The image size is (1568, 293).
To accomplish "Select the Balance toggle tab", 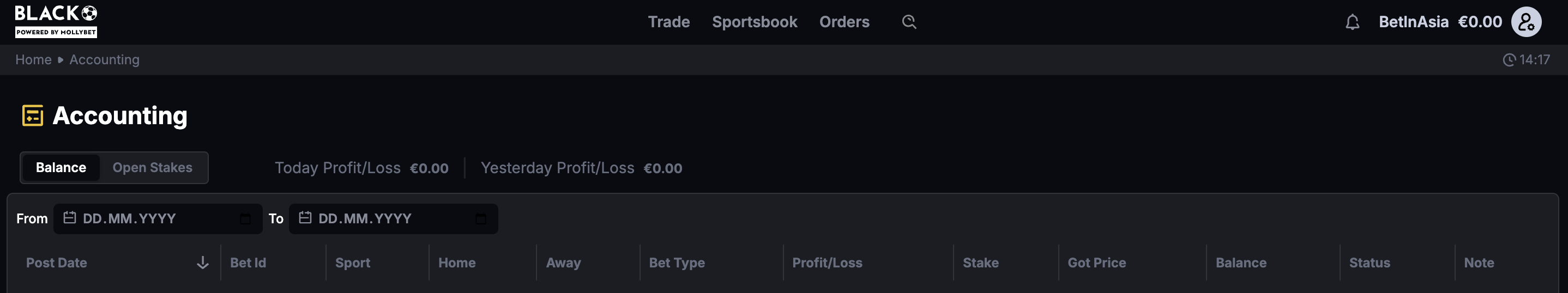I will [61, 168].
